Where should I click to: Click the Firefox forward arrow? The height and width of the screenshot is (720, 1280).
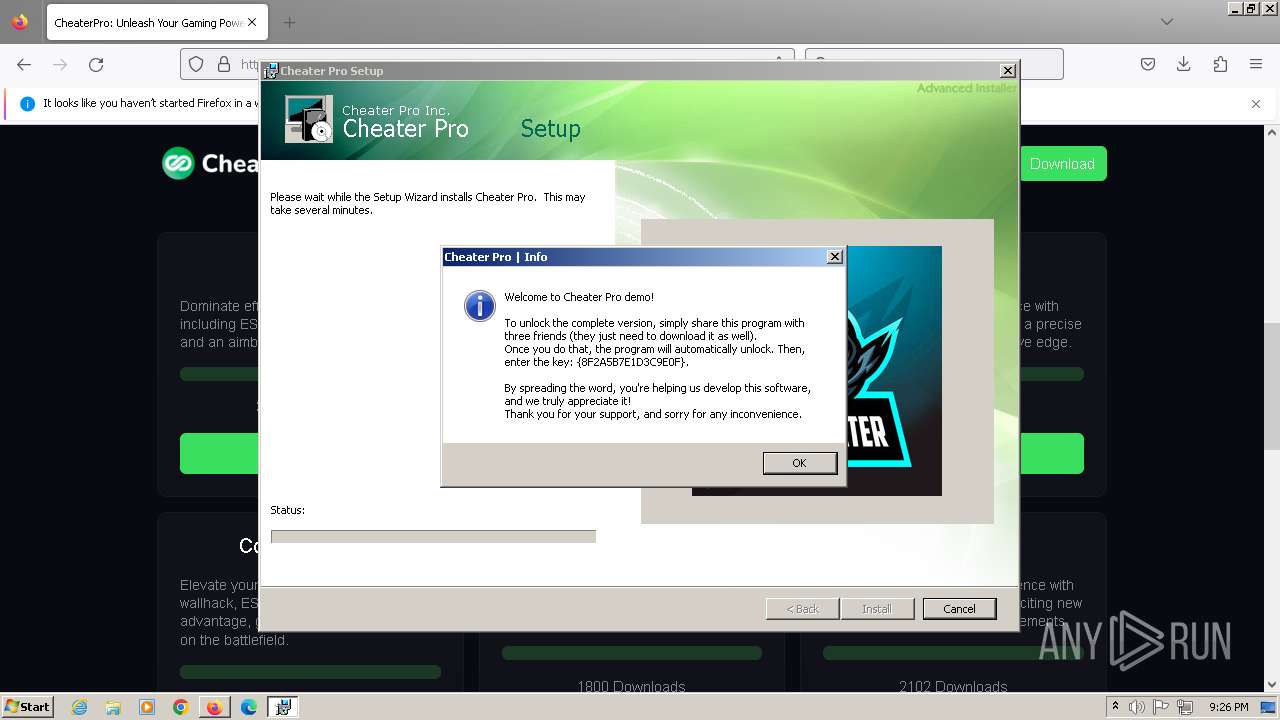coord(60,64)
